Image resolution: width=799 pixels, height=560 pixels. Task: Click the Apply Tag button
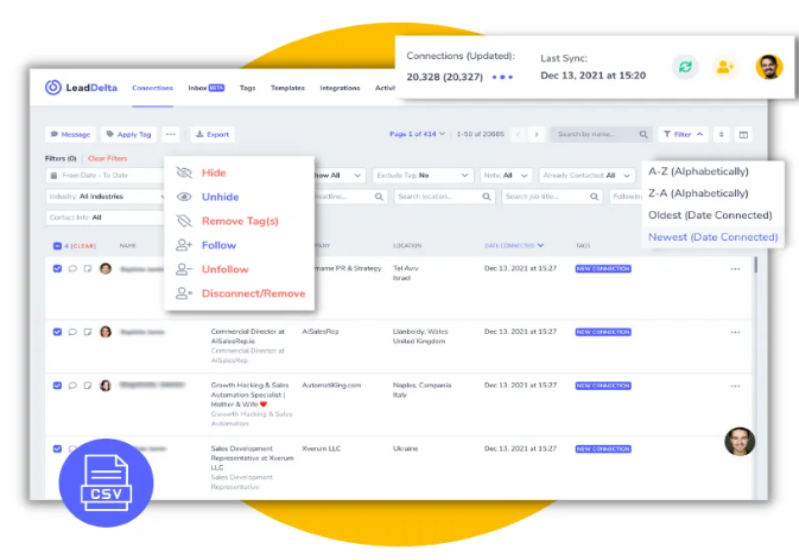pyautogui.click(x=128, y=135)
